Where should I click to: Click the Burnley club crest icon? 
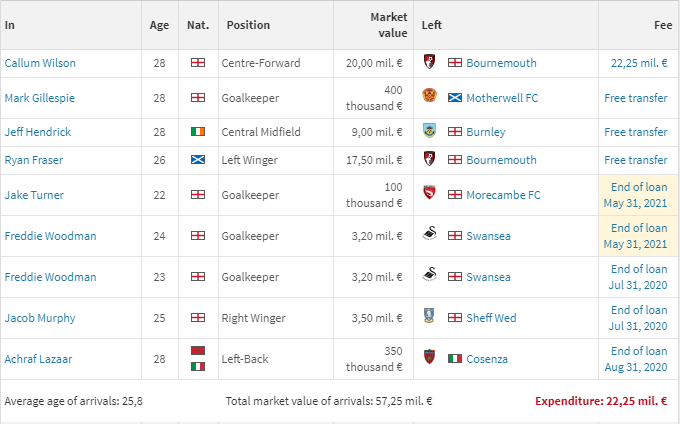click(429, 132)
